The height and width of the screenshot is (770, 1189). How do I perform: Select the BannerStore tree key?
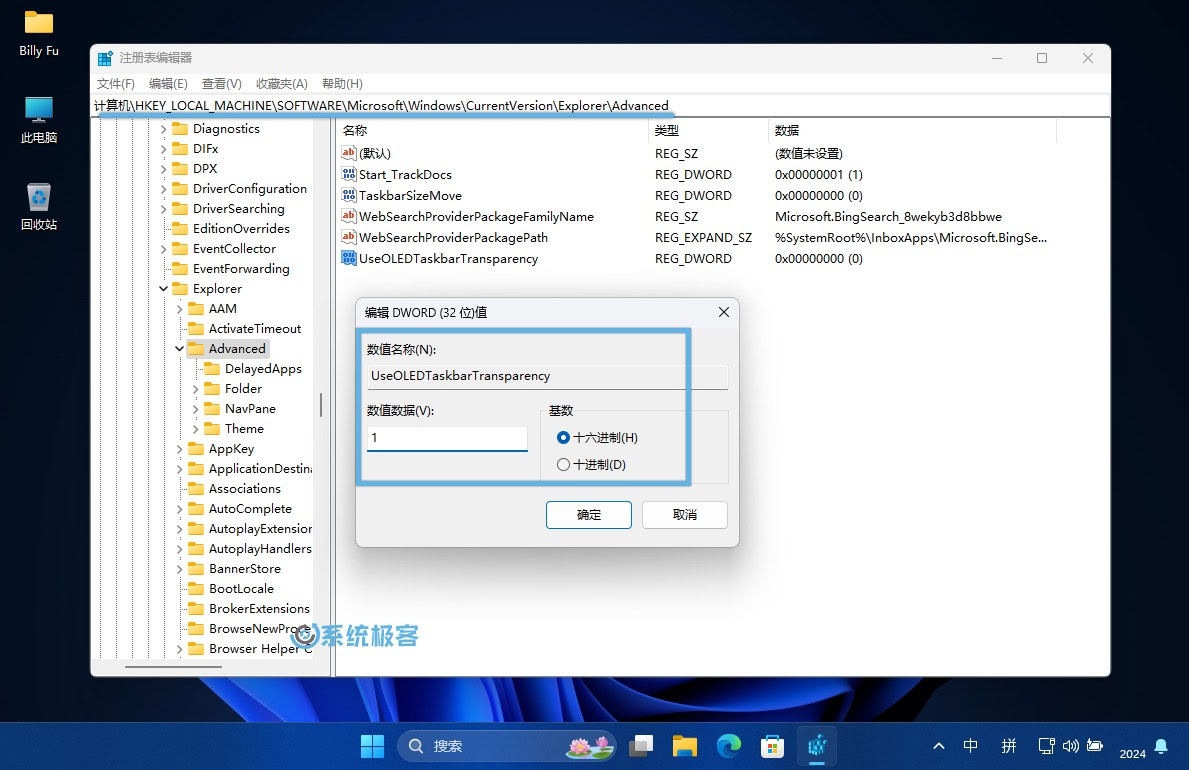click(245, 569)
